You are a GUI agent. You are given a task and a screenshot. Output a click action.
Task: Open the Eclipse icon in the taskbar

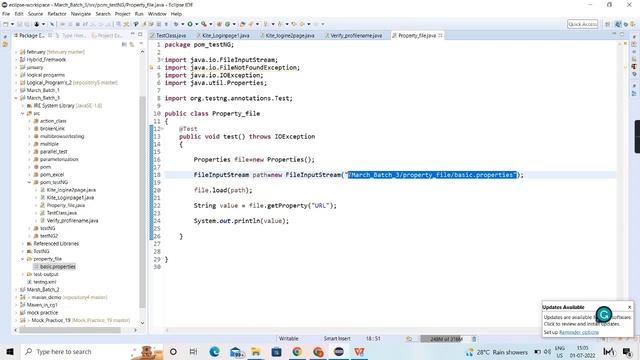point(338,351)
